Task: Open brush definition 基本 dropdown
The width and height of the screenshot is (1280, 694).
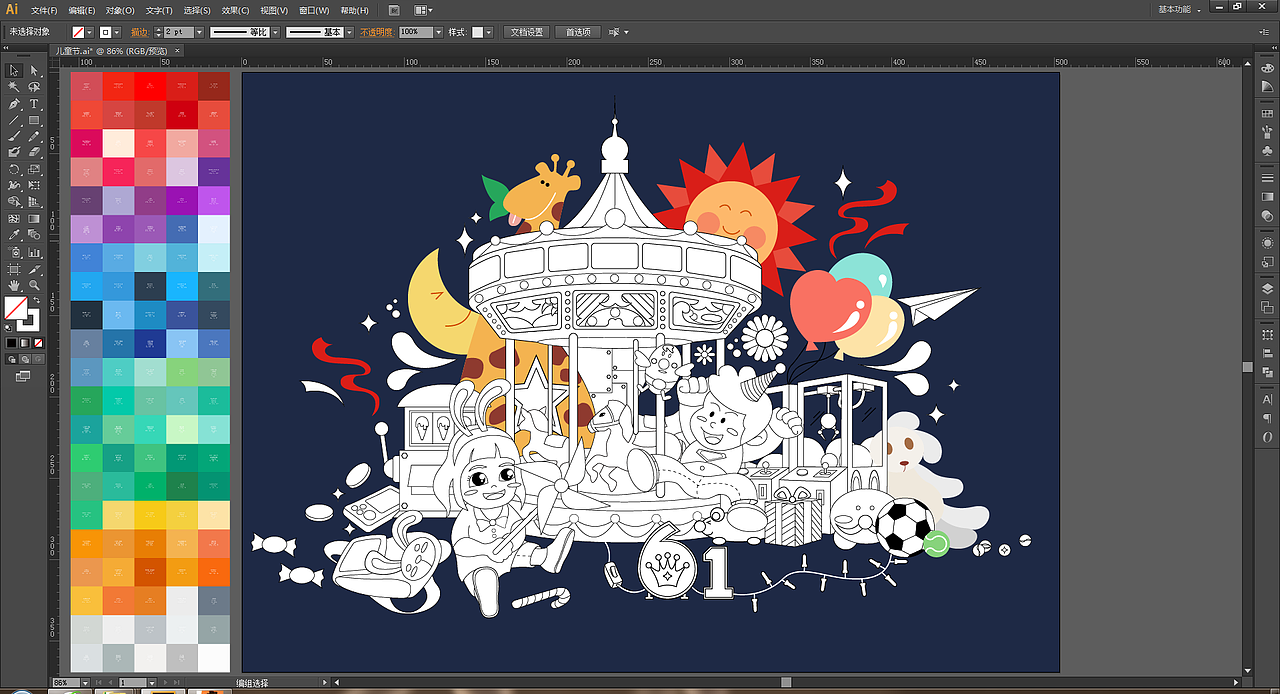Action: 350,32
